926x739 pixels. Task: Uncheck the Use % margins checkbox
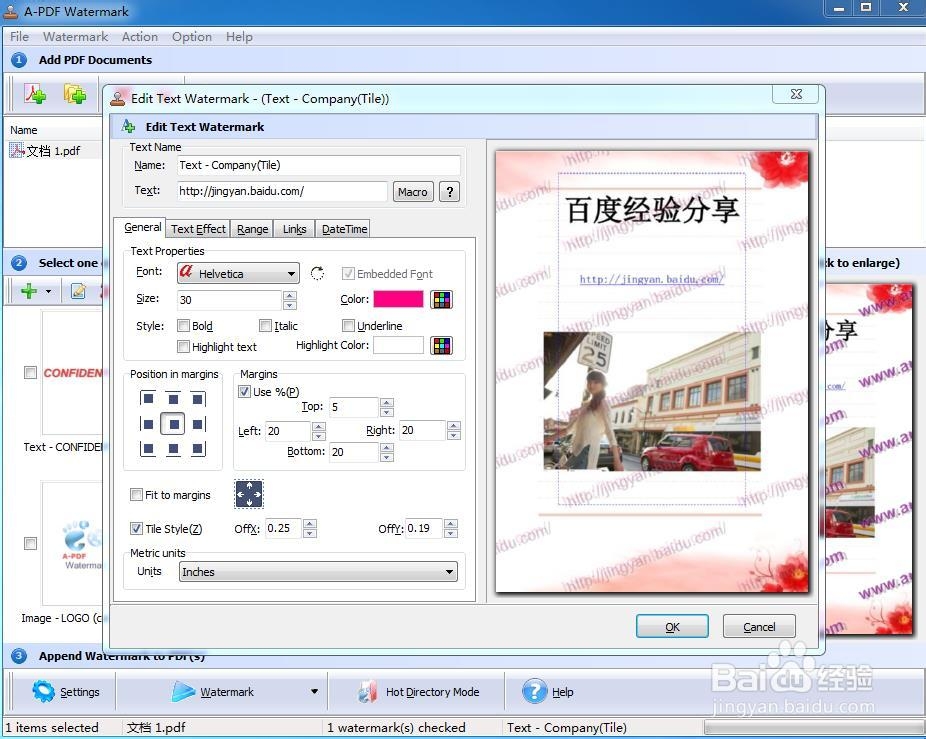pos(244,391)
